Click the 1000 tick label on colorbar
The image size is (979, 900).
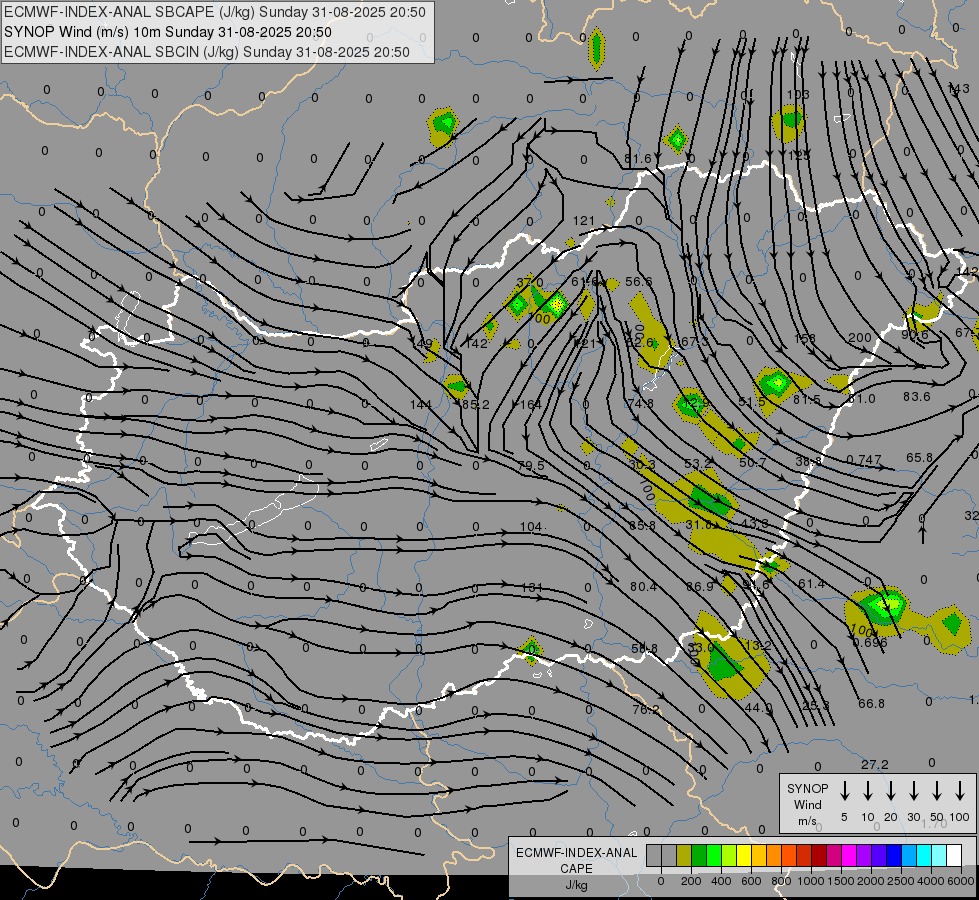(x=810, y=881)
